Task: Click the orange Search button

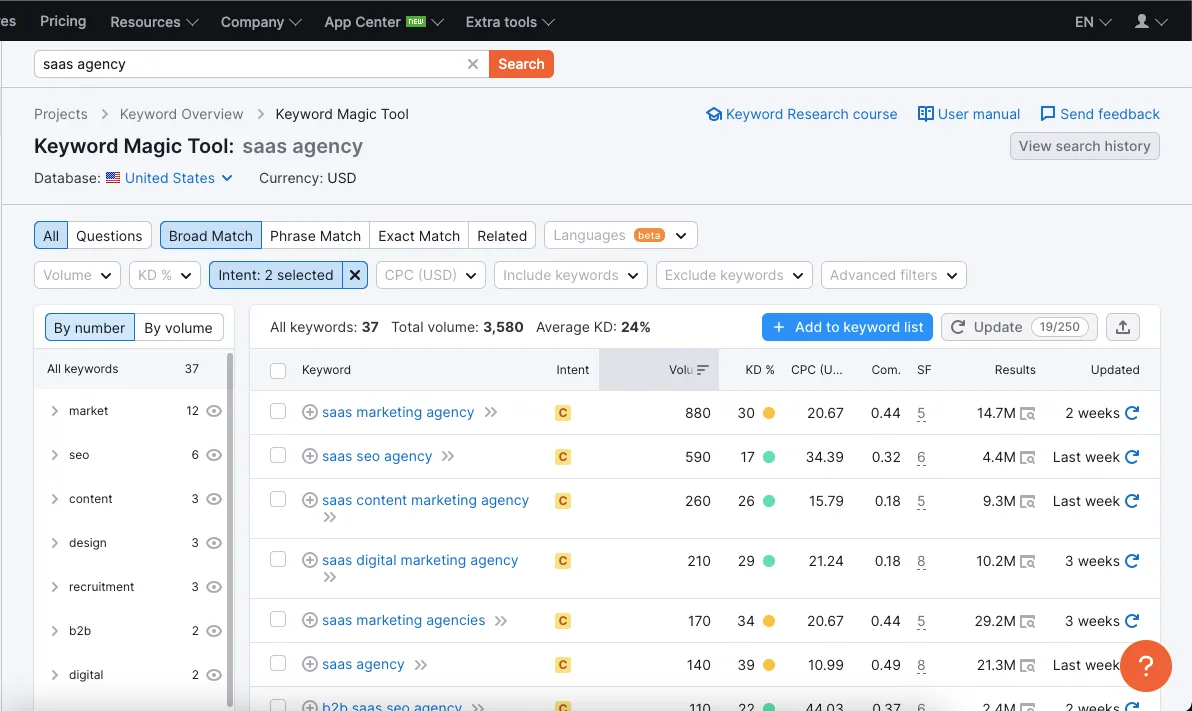Action: click(x=522, y=64)
